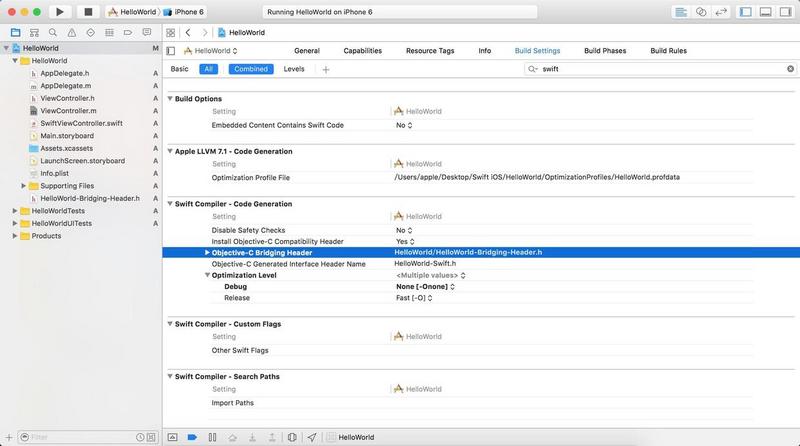The height and width of the screenshot is (446, 800).
Task: Open the related items grid menu
Action: (x=170, y=33)
